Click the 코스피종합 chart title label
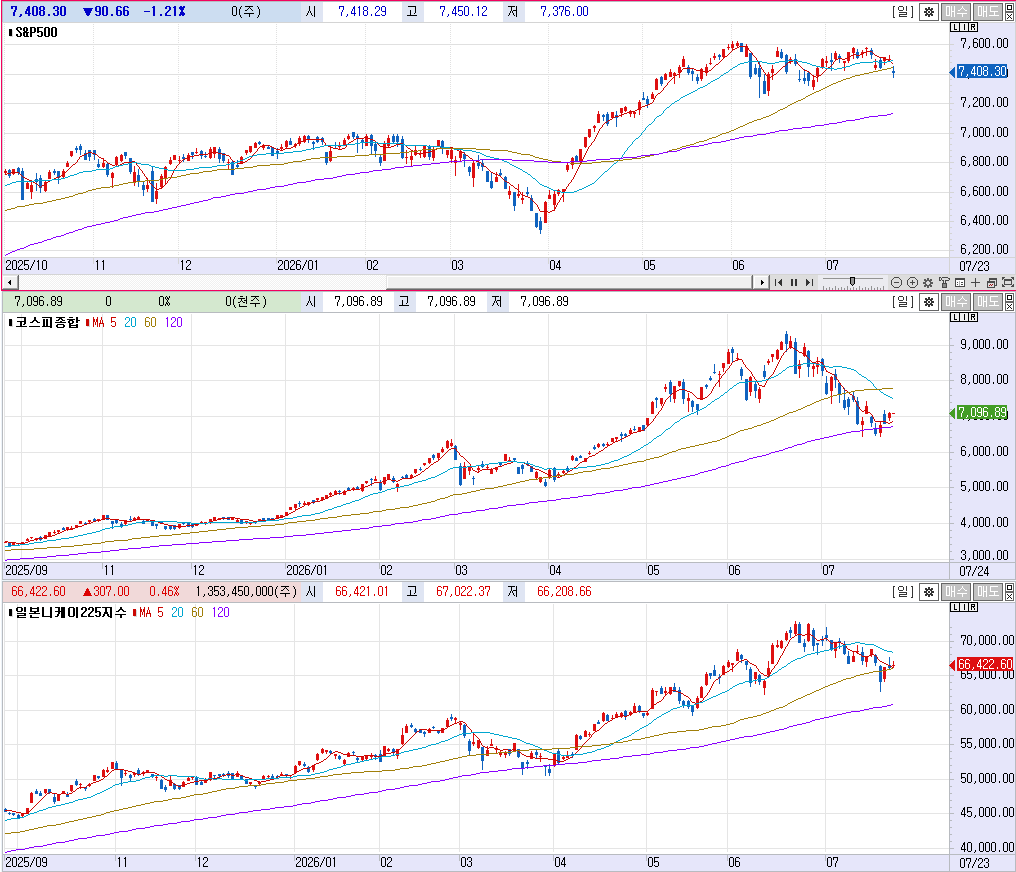This screenshot has height=872, width=1016. 47,323
